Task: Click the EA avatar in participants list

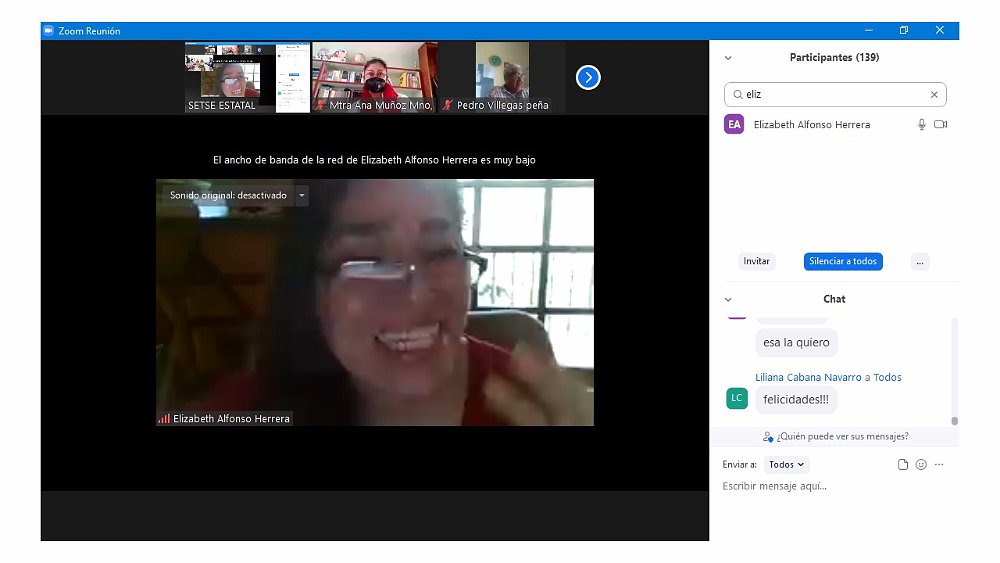Action: point(734,125)
